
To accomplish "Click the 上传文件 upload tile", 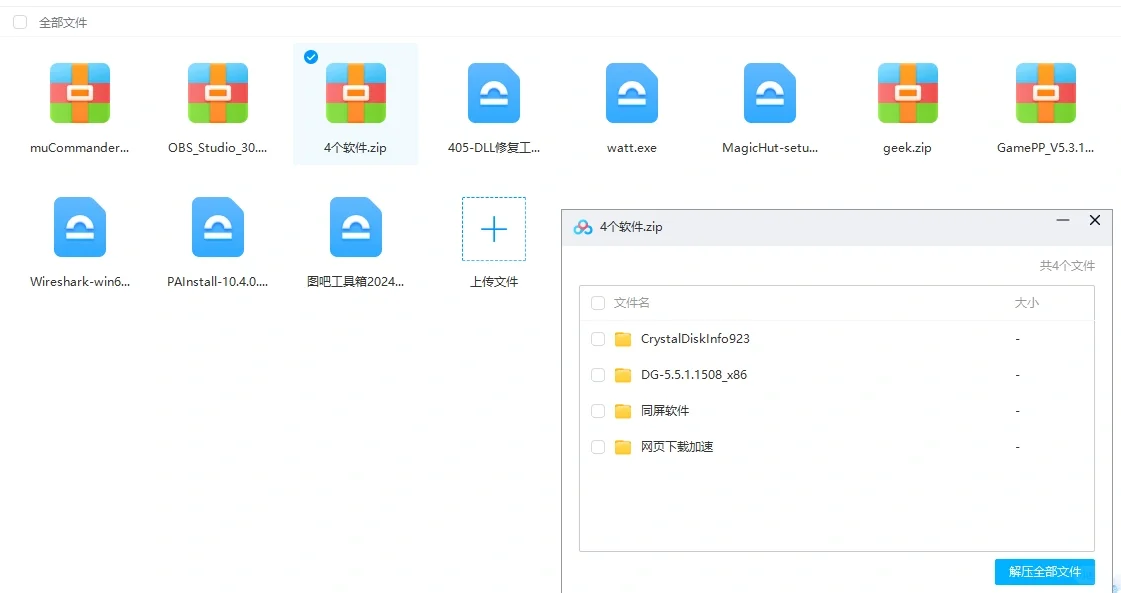I will 493,229.
